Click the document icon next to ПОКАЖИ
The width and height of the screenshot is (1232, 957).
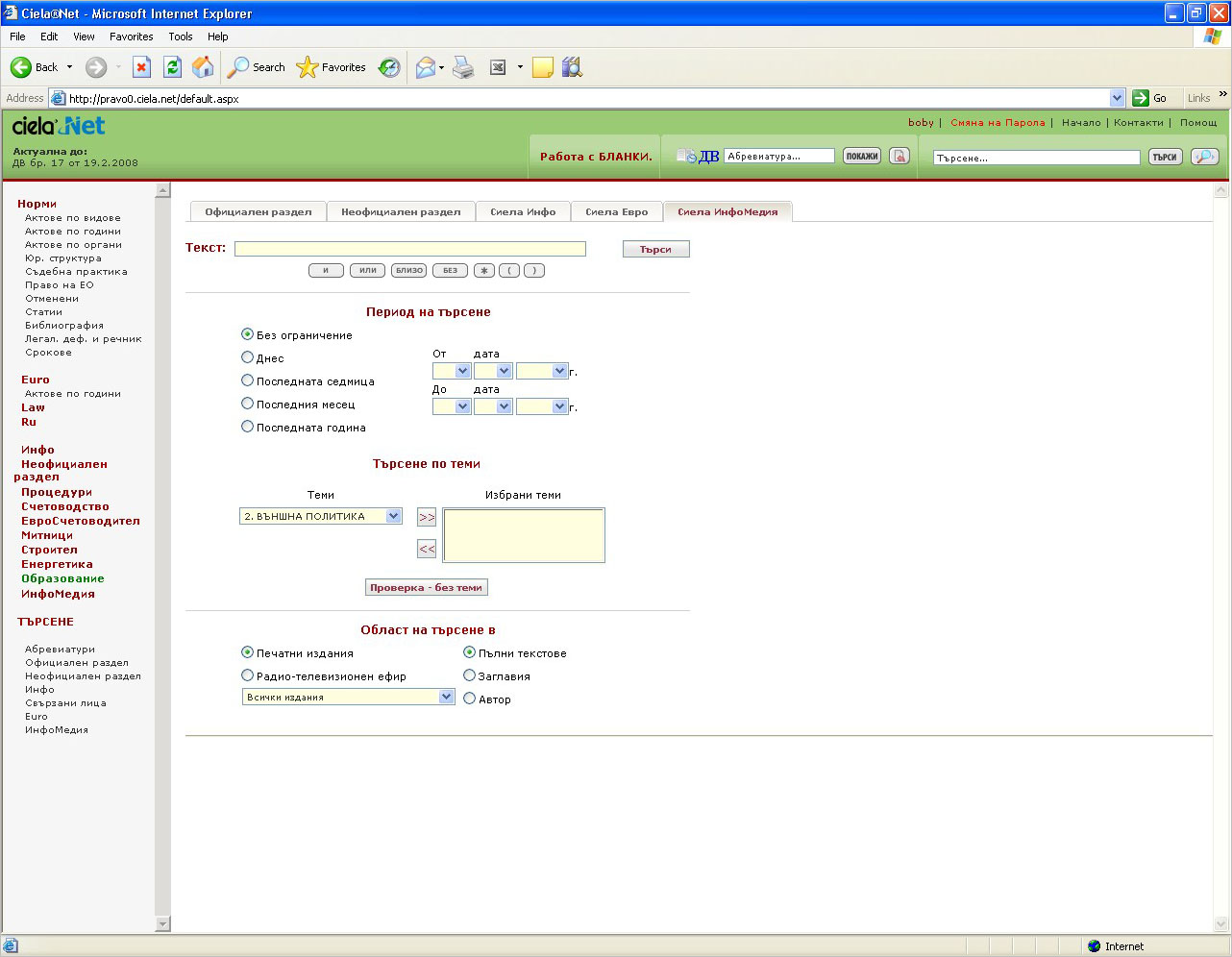click(899, 156)
